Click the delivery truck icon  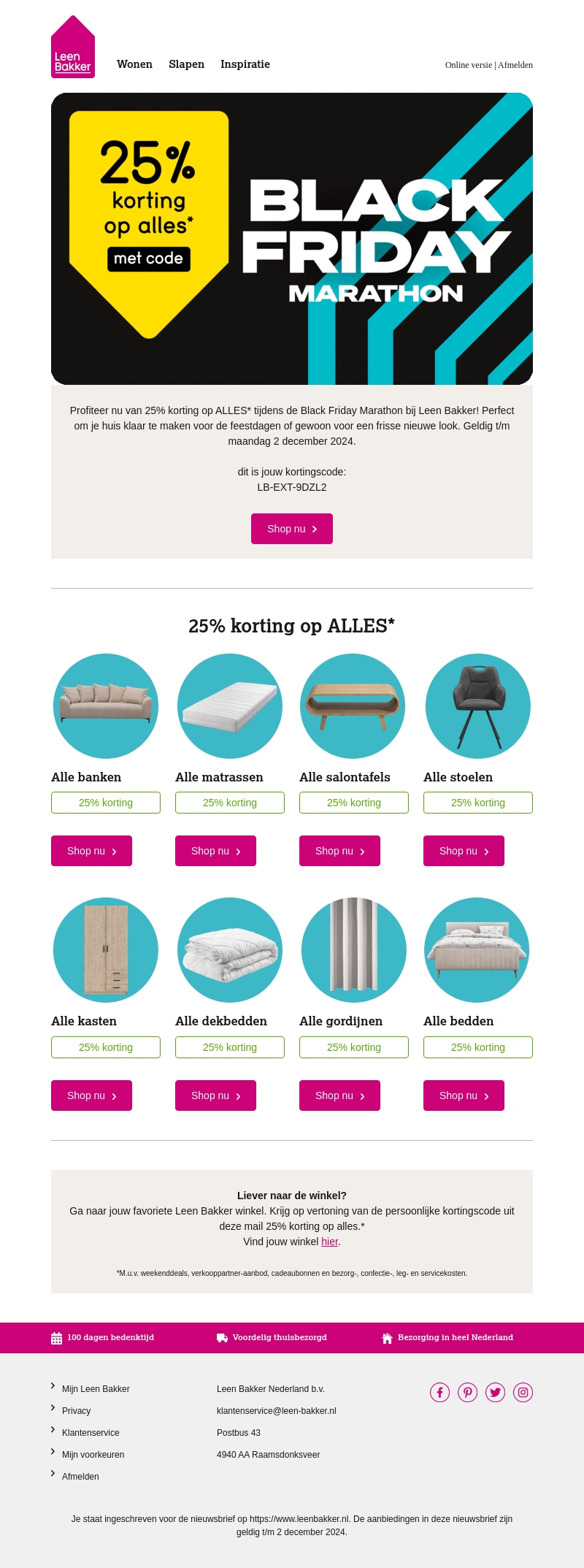pyautogui.click(x=222, y=1338)
